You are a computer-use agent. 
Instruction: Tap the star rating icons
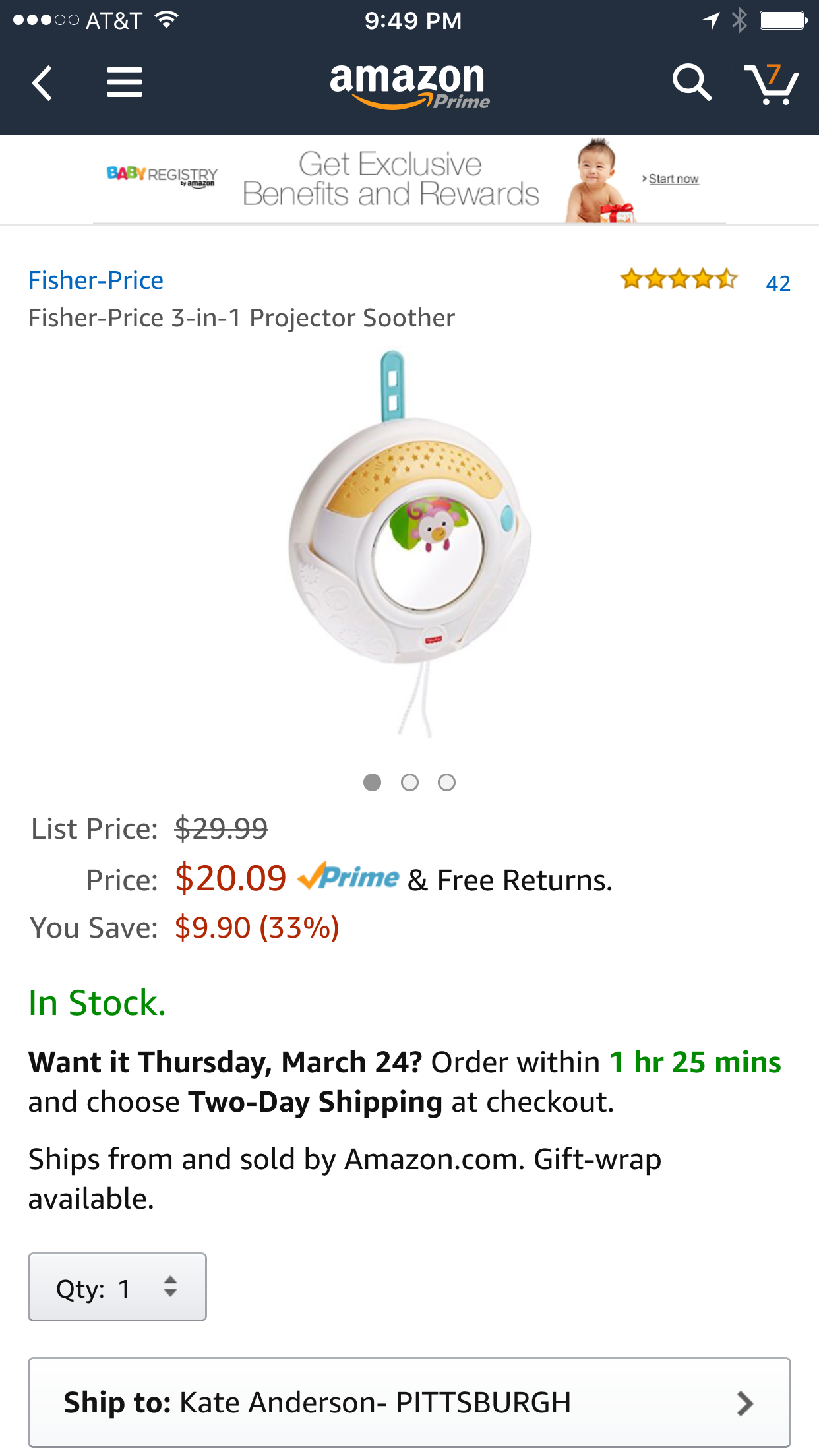[678, 280]
